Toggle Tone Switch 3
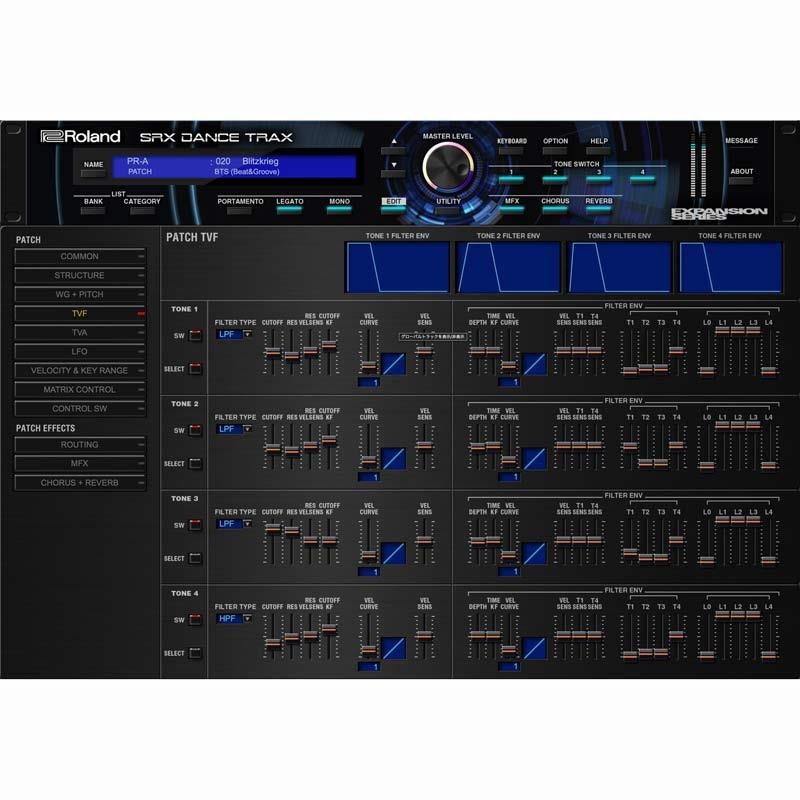This screenshot has height=800, width=800. (598, 179)
